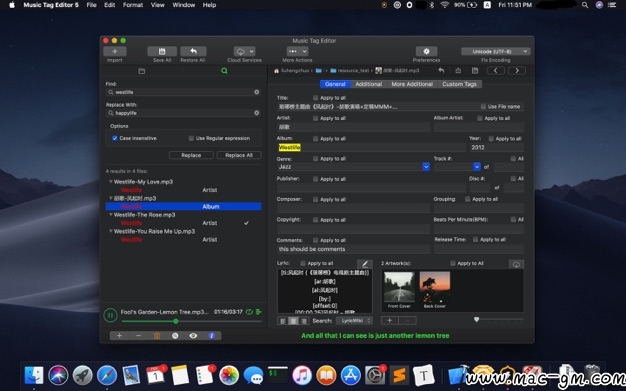Open the View menu
The image size is (626, 391).
158,5
